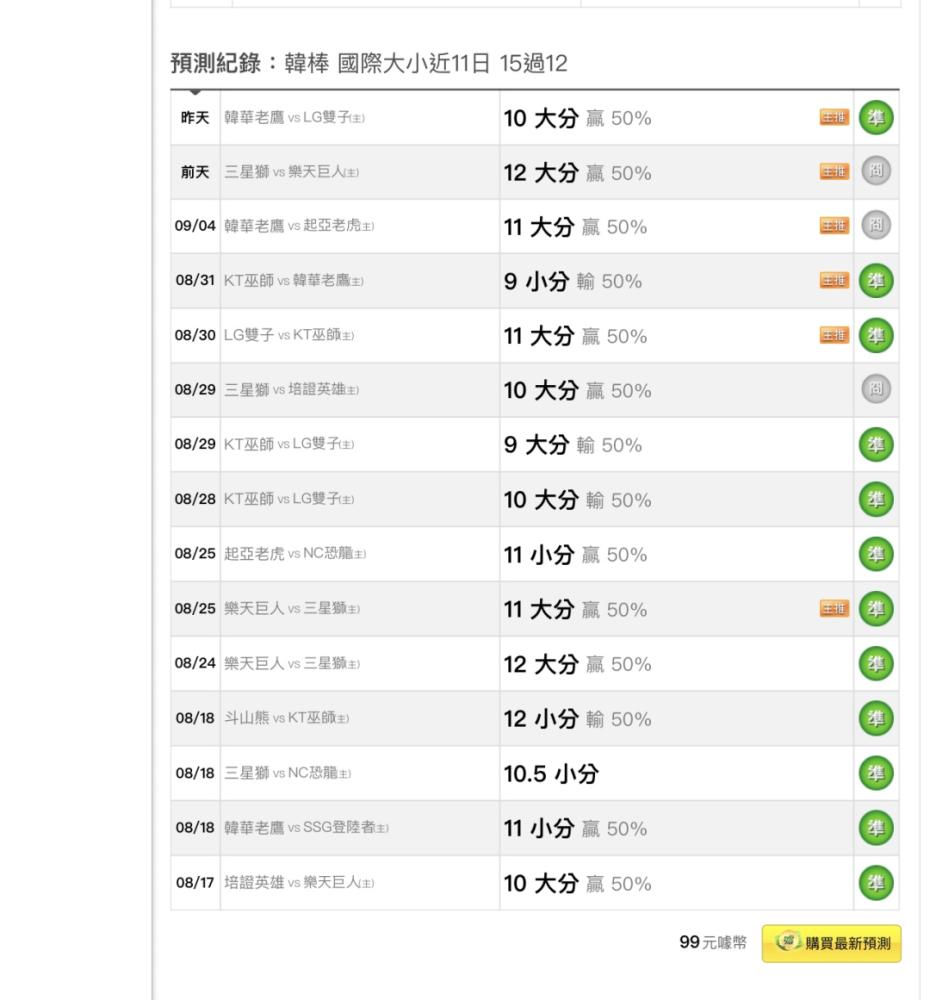Open 斗山熊 vs KT巫師 matchup
930x1000 pixels.
click(x=286, y=718)
